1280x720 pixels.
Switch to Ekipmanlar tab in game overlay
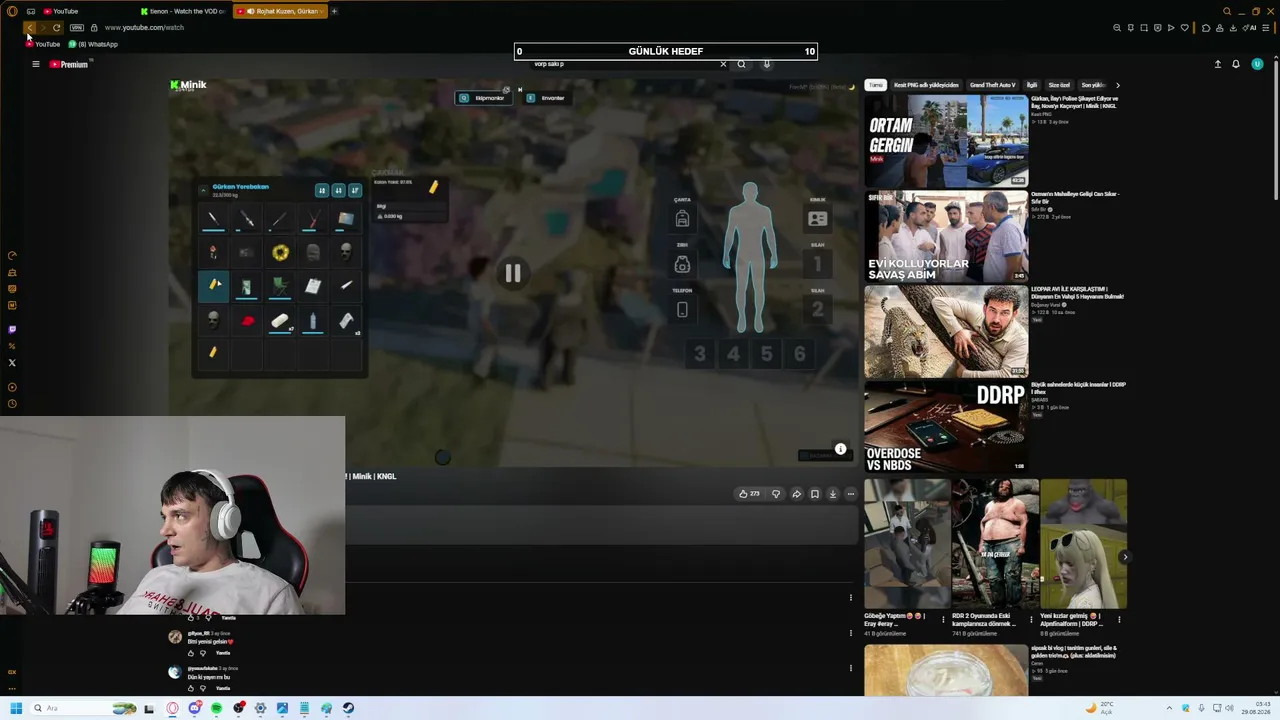484,98
